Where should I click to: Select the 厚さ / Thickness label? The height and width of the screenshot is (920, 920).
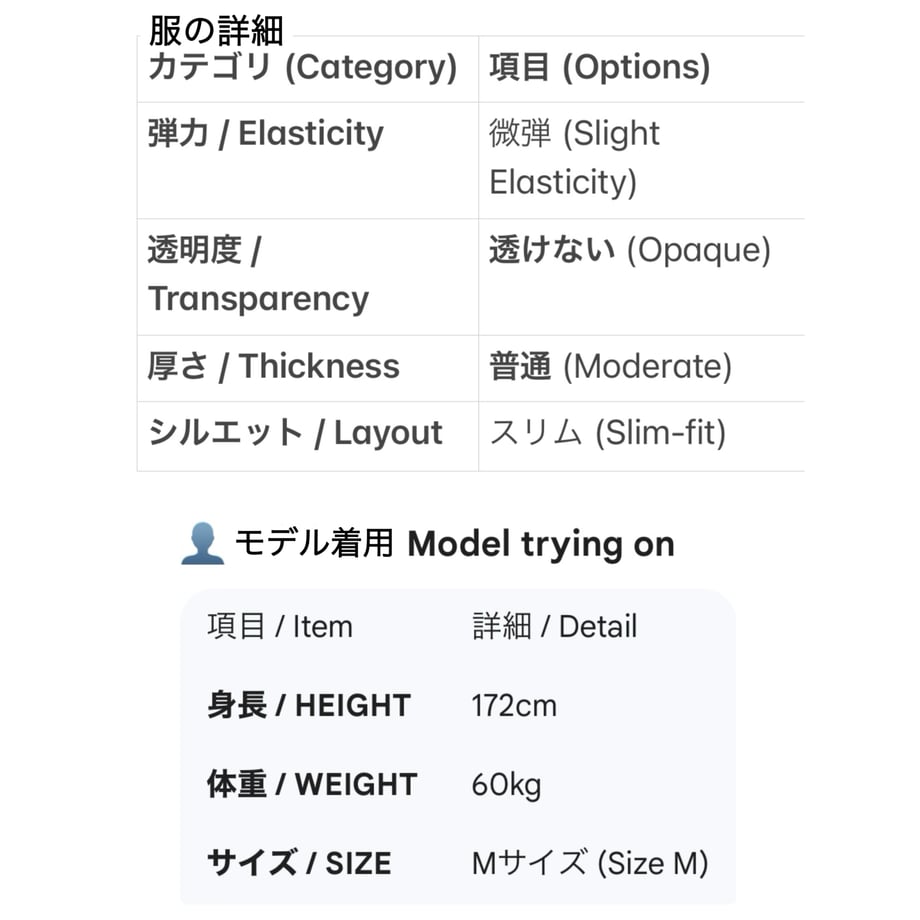(274, 366)
